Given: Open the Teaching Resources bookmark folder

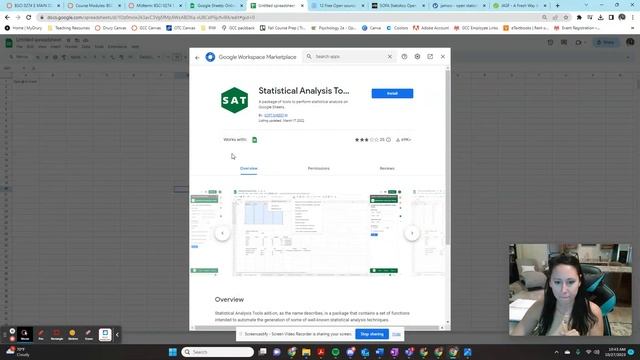Looking at the screenshot, I should click(69, 28).
